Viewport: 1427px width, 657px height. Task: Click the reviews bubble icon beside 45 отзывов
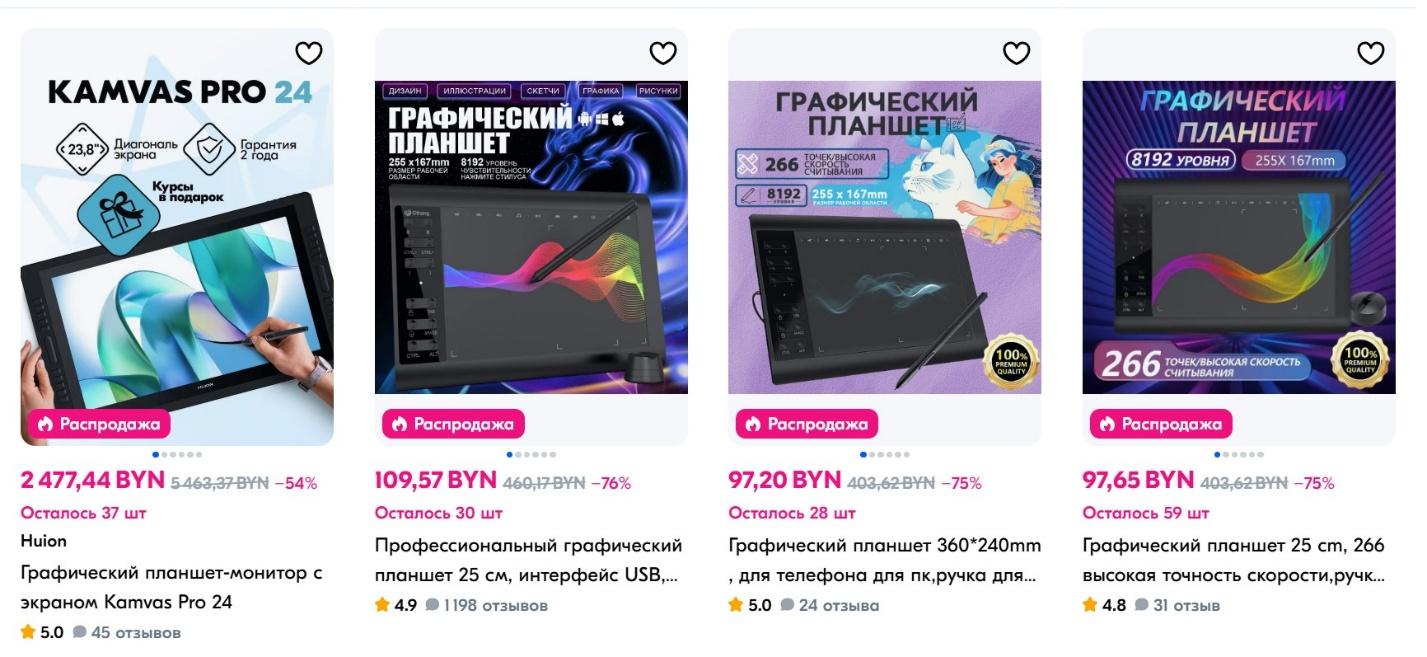pyautogui.click(x=80, y=632)
